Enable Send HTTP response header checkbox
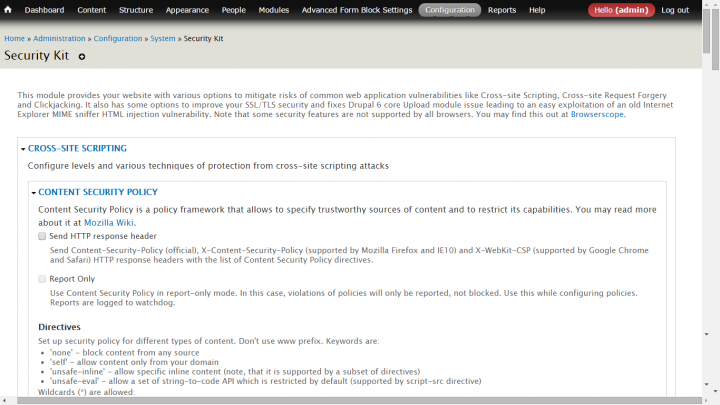The image size is (720, 405). (42, 236)
